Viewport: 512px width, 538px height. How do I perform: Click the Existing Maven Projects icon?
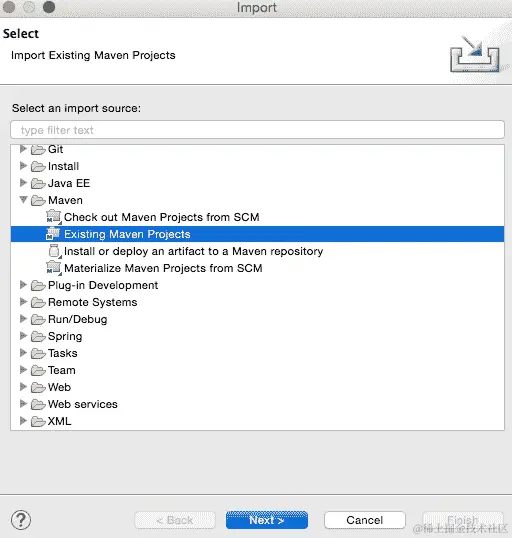click(54, 234)
